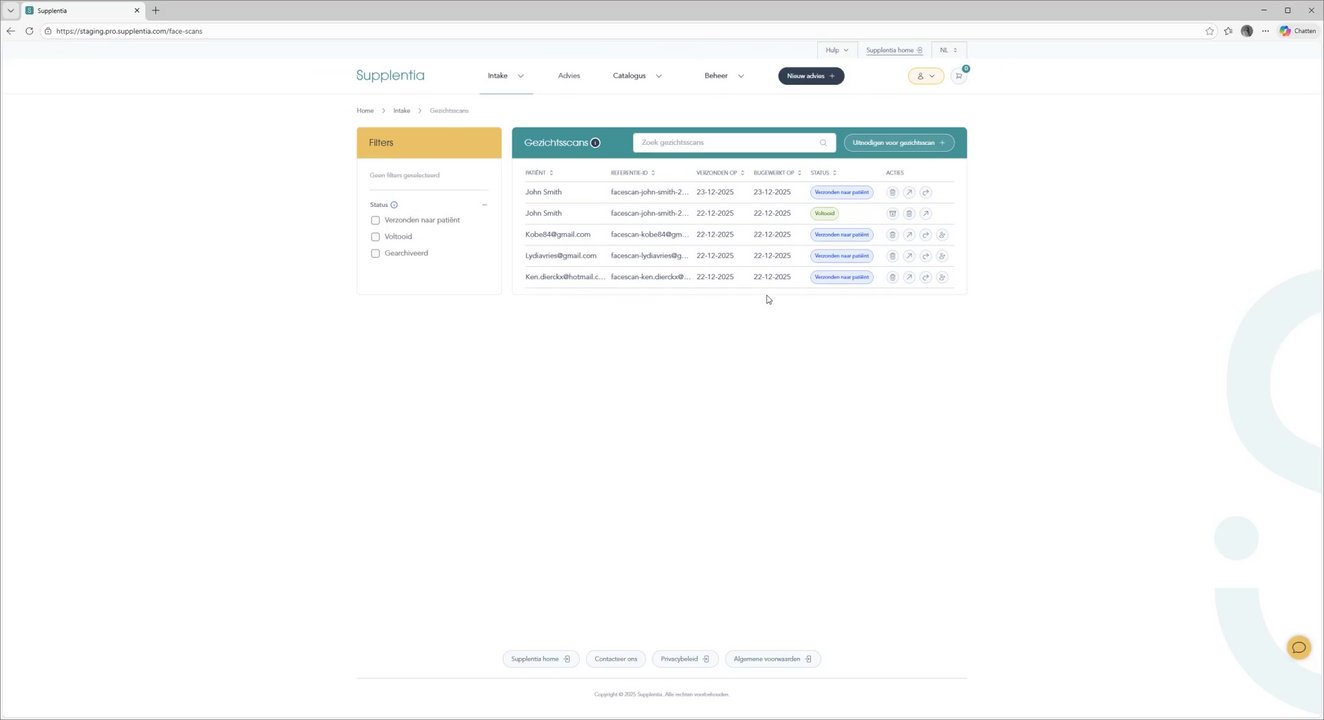The height and width of the screenshot is (720, 1324).
Task: Click the search magnifier icon
Action: 823,143
